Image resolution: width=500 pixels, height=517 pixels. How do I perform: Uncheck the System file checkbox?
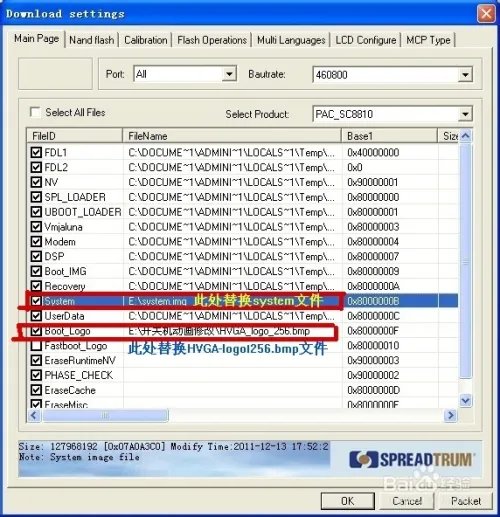point(36,301)
